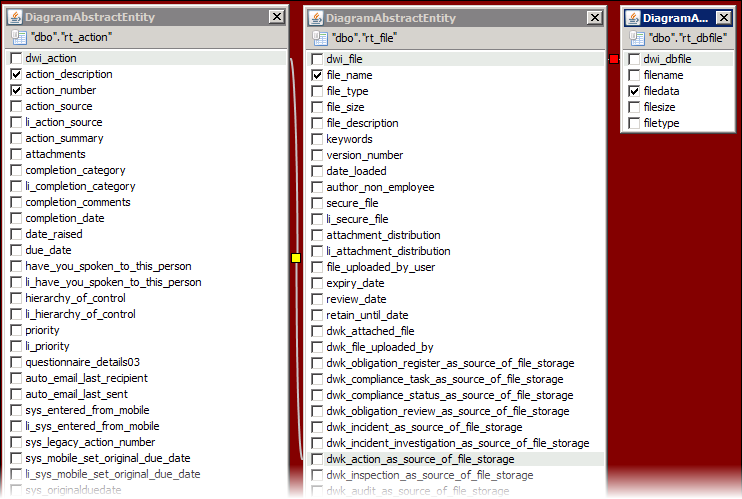Uncheck the file_name checkbox
Image resolution: width=742 pixels, height=499 pixels.
tap(317, 76)
